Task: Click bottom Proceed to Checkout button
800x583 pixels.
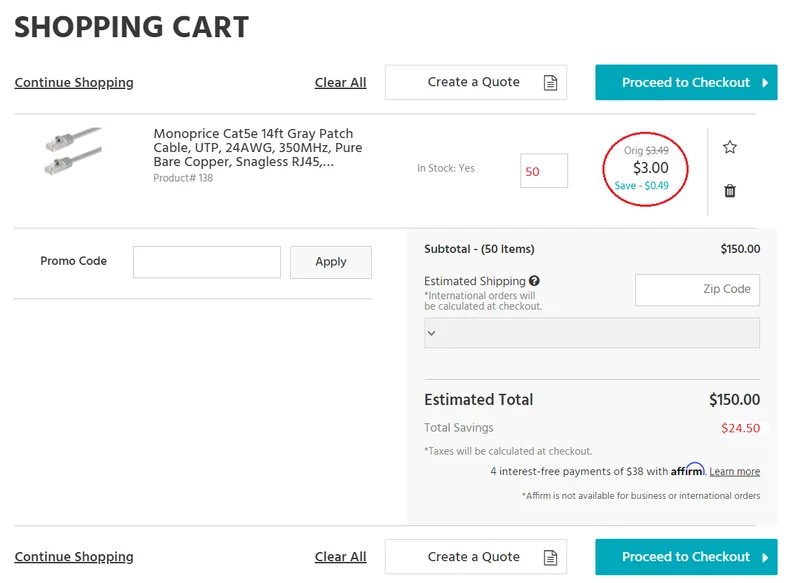Action: coord(686,556)
